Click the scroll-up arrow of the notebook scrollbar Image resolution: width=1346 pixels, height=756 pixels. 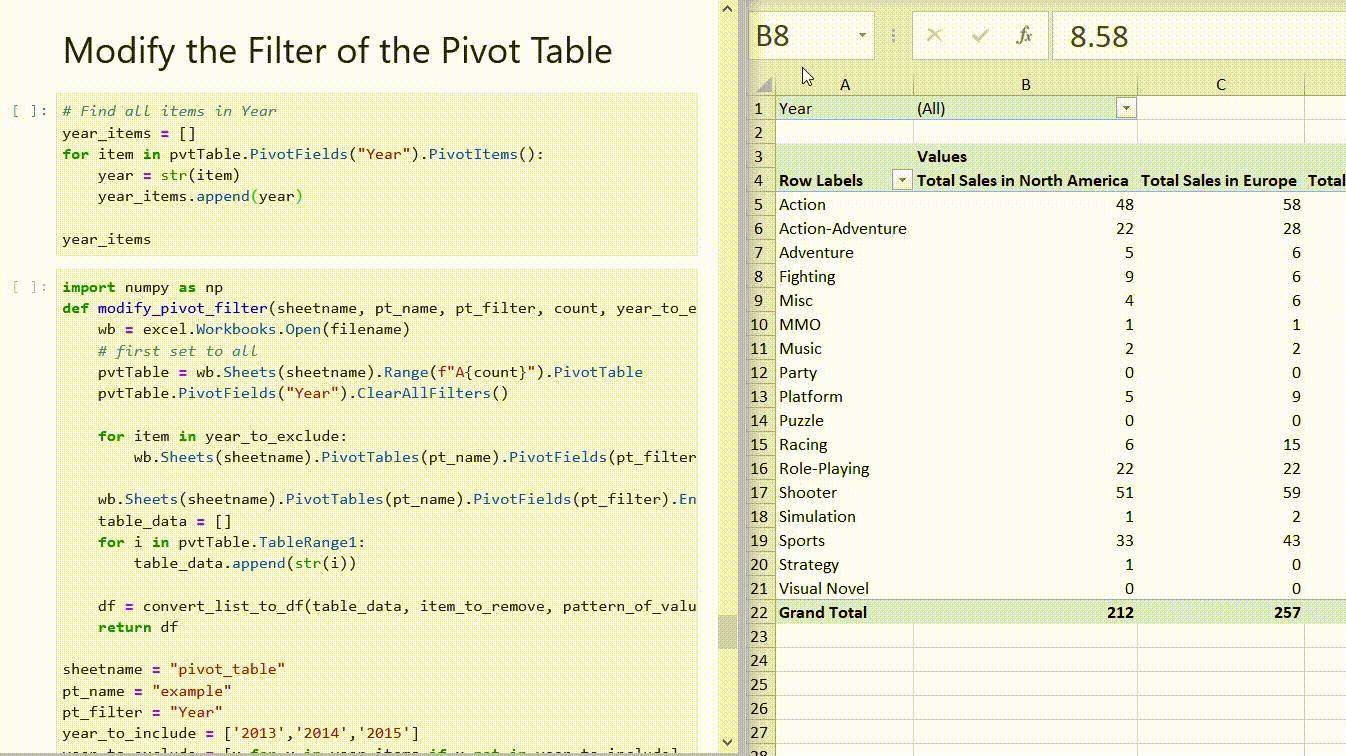pyautogui.click(x=727, y=8)
